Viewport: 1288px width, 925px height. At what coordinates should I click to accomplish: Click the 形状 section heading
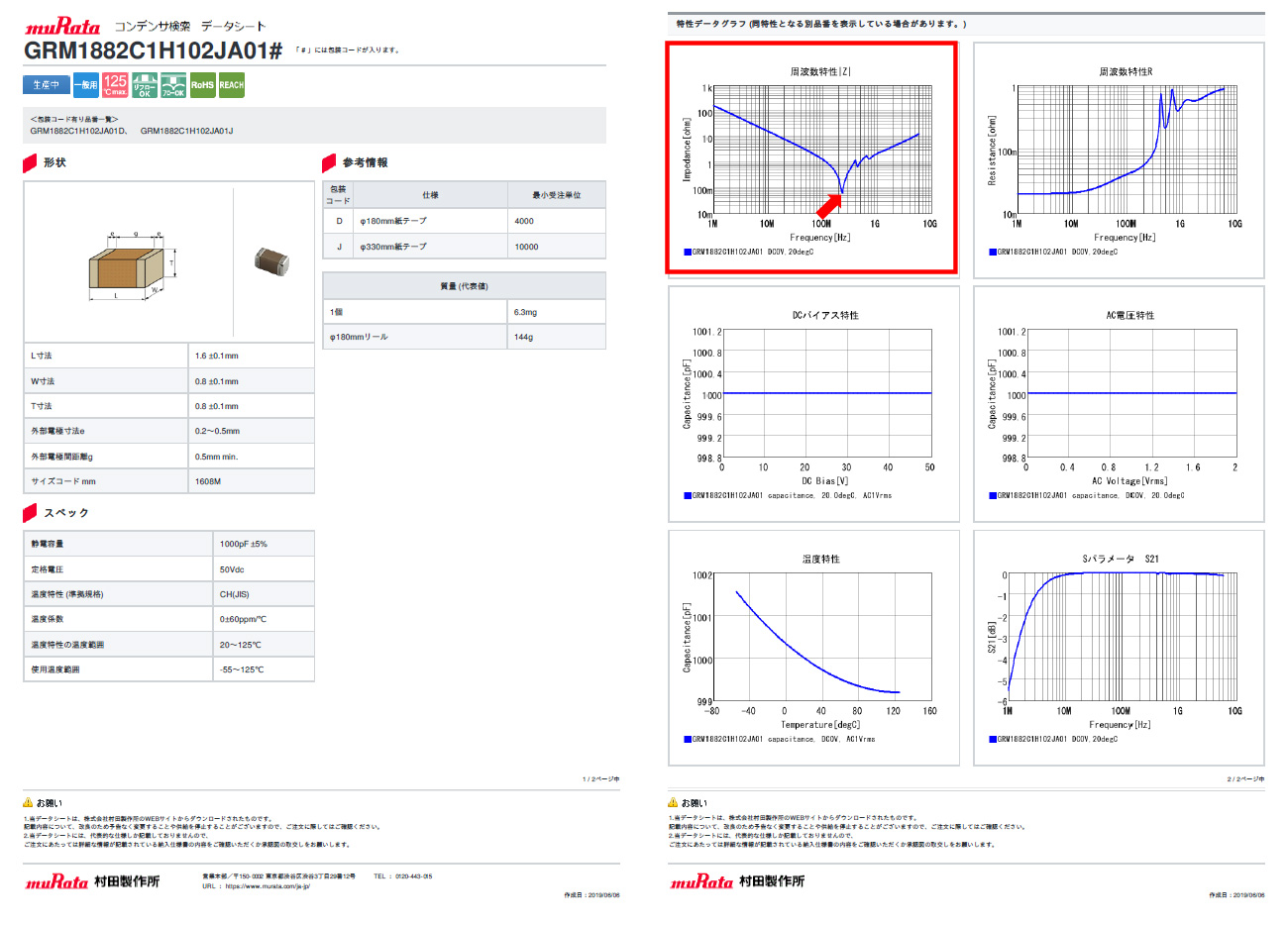pos(54,162)
